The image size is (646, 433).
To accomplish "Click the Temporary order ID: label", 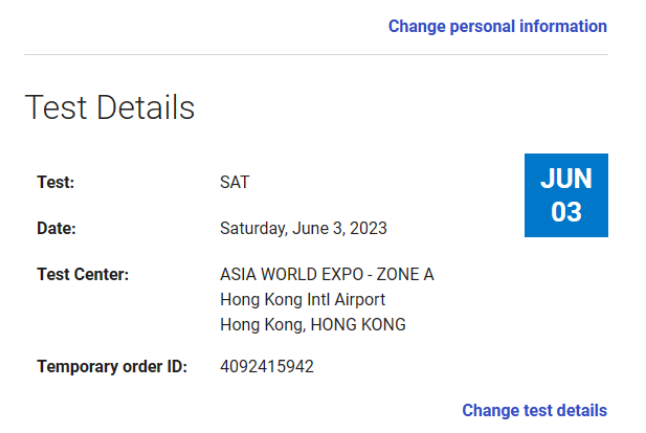I will pyautogui.click(x=112, y=367).
